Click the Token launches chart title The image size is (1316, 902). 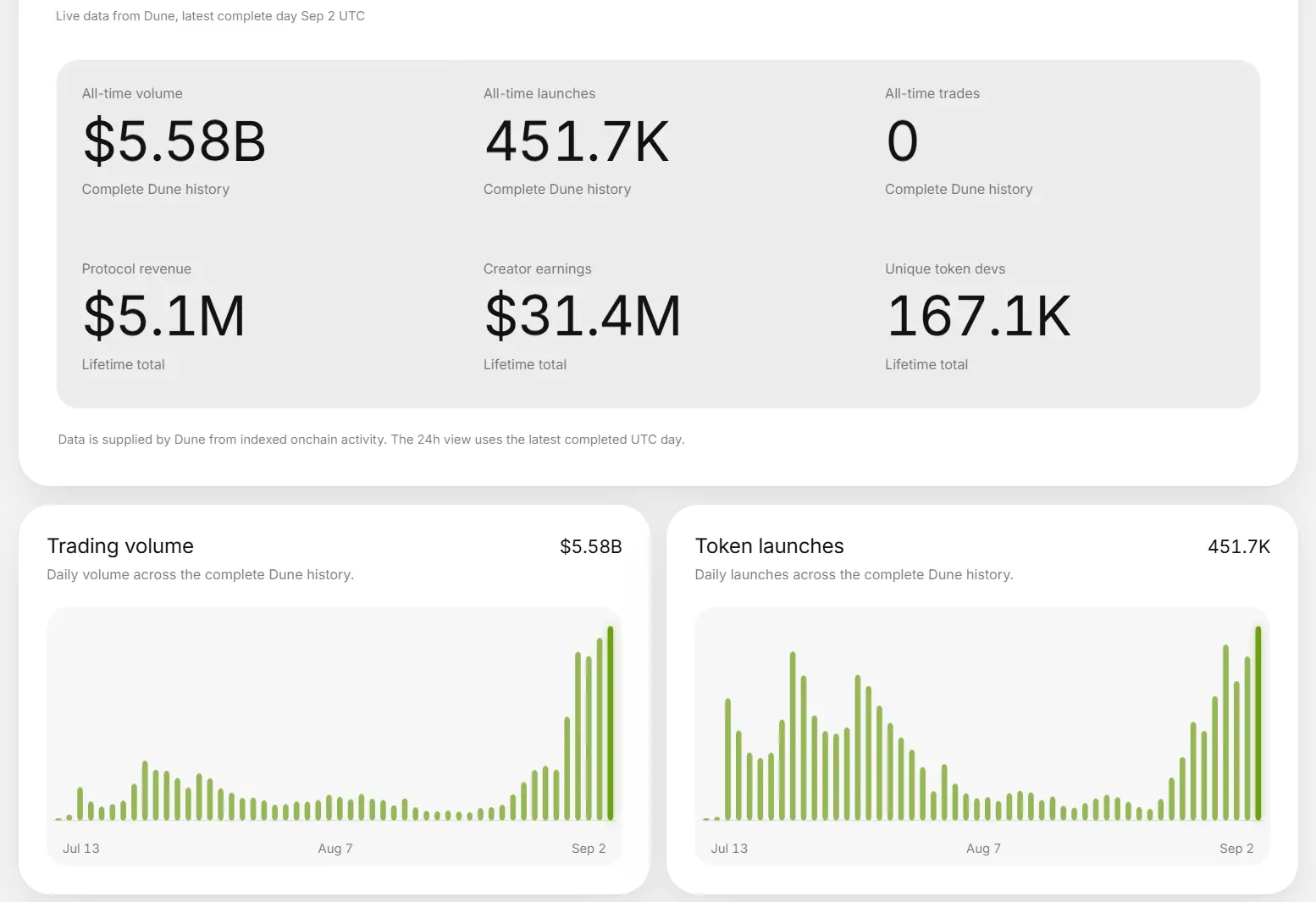coord(770,546)
